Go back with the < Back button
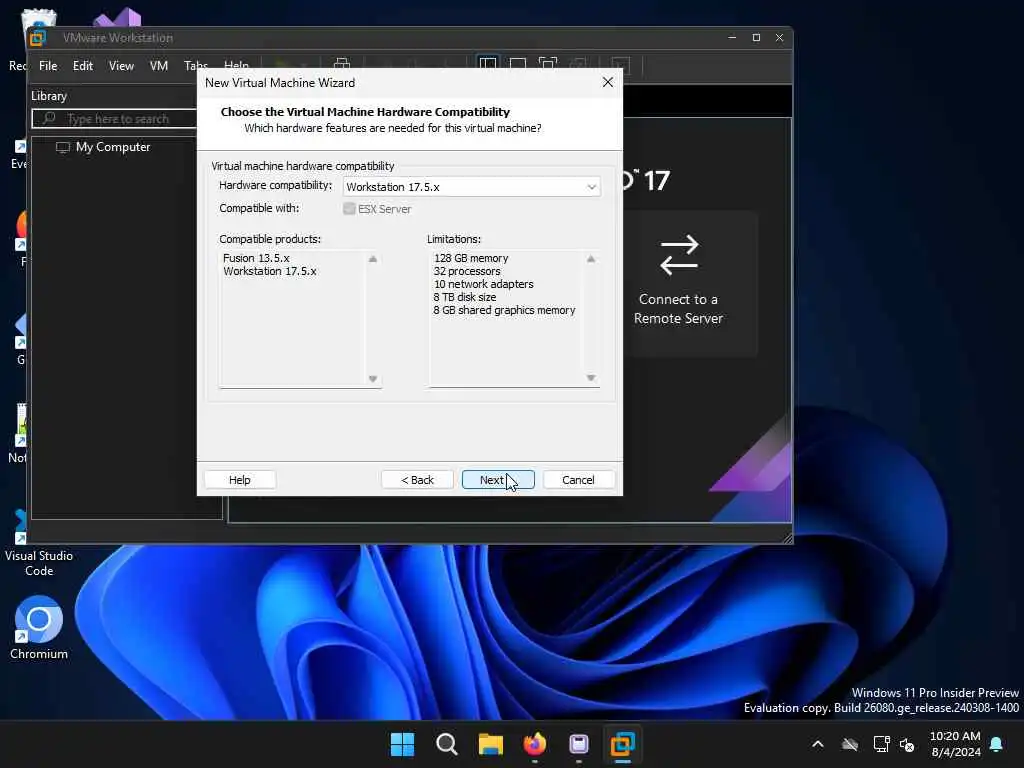1024x768 pixels. click(x=417, y=479)
